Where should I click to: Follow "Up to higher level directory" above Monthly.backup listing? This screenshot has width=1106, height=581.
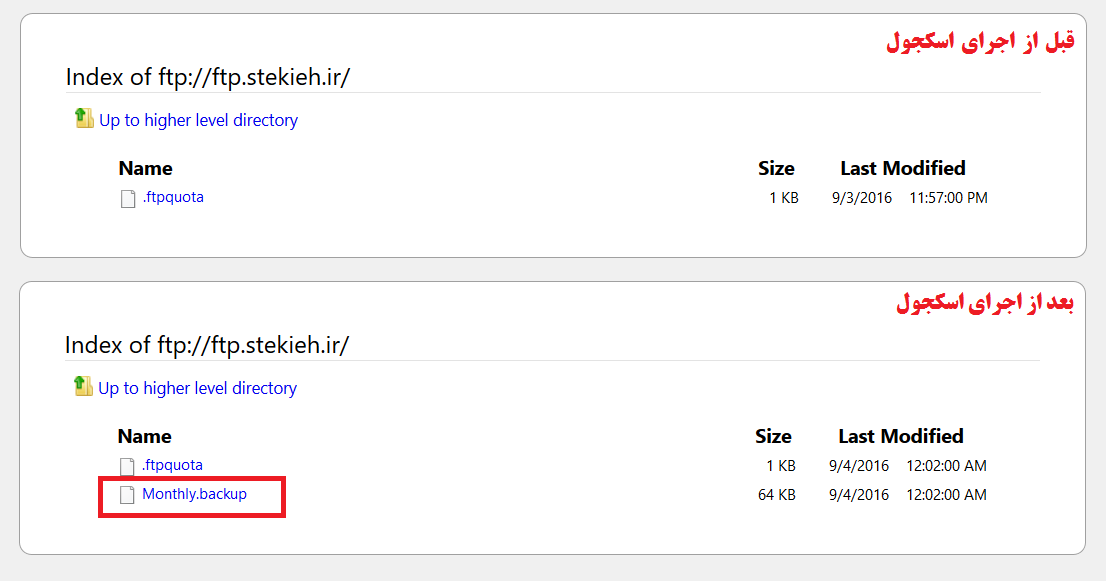[x=198, y=389]
